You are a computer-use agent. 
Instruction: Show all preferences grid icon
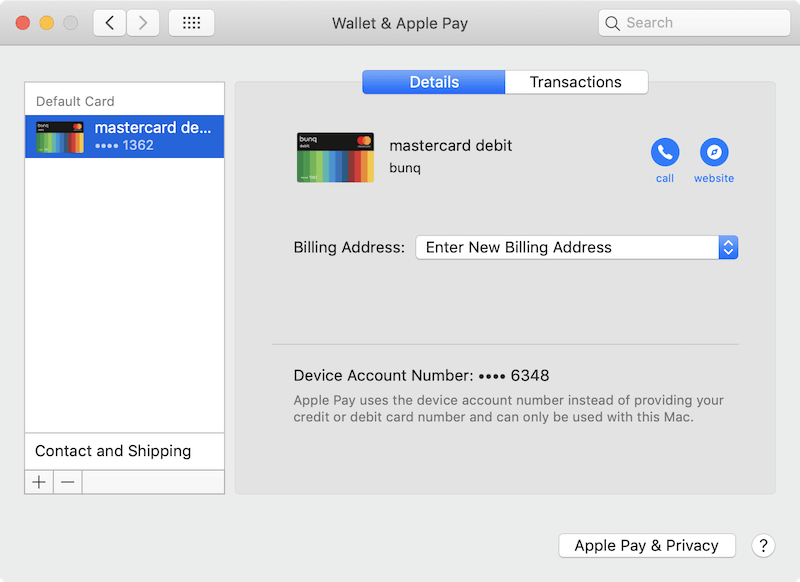pos(191,23)
